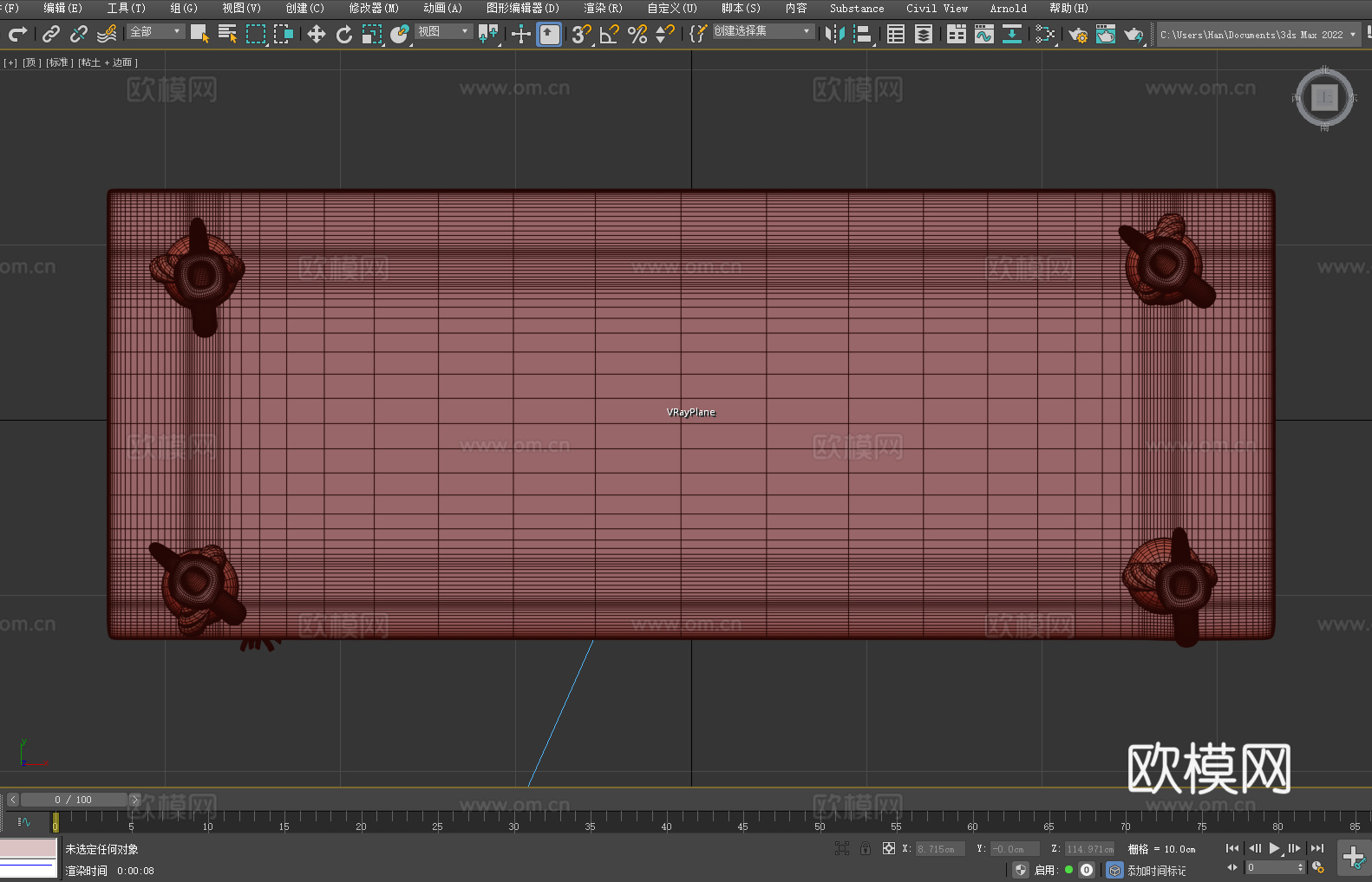This screenshot has width=1372, height=882.
Task: Click the 0 / 100 time slider
Action: click(x=74, y=800)
